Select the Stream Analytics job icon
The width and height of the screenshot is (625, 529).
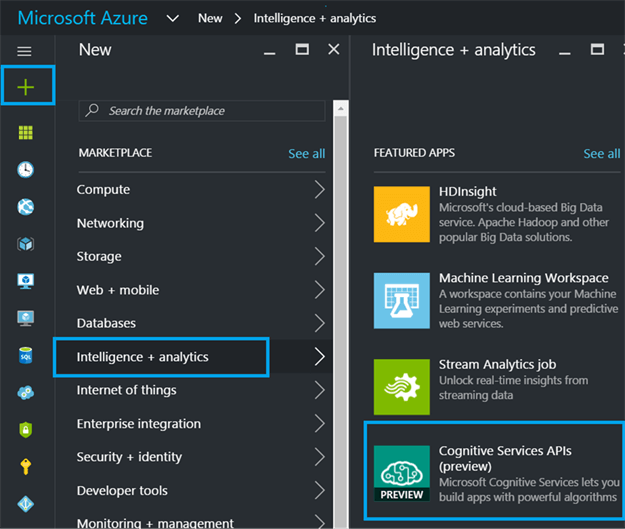(x=402, y=387)
